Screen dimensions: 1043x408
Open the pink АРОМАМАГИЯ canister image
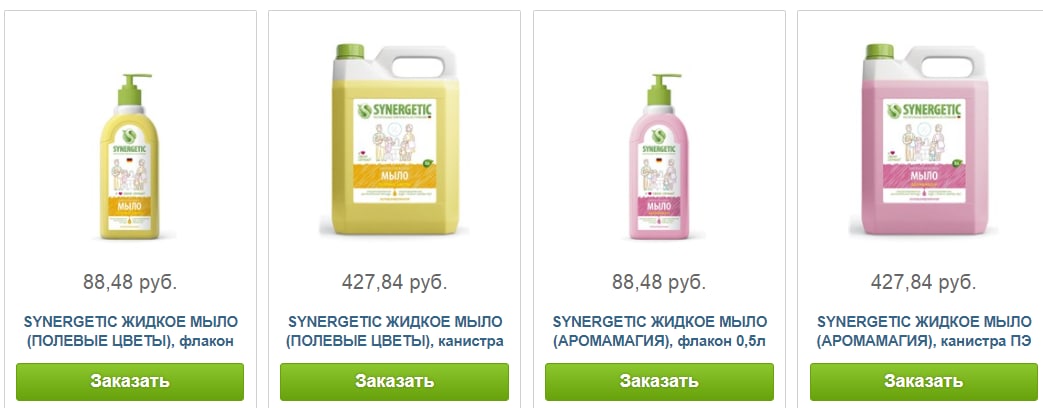click(x=925, y=139)
